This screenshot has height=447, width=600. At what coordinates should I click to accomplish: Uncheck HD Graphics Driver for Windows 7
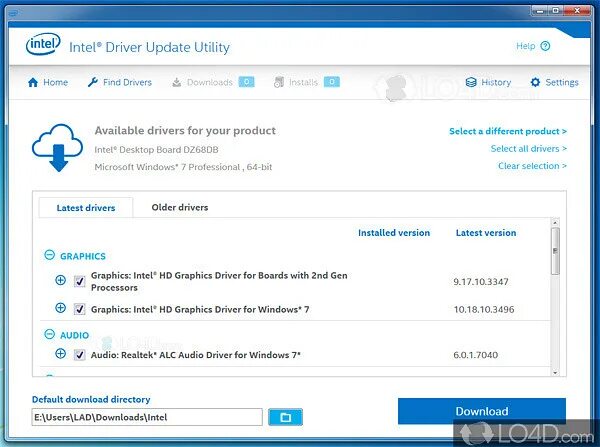tap(80, 309)
